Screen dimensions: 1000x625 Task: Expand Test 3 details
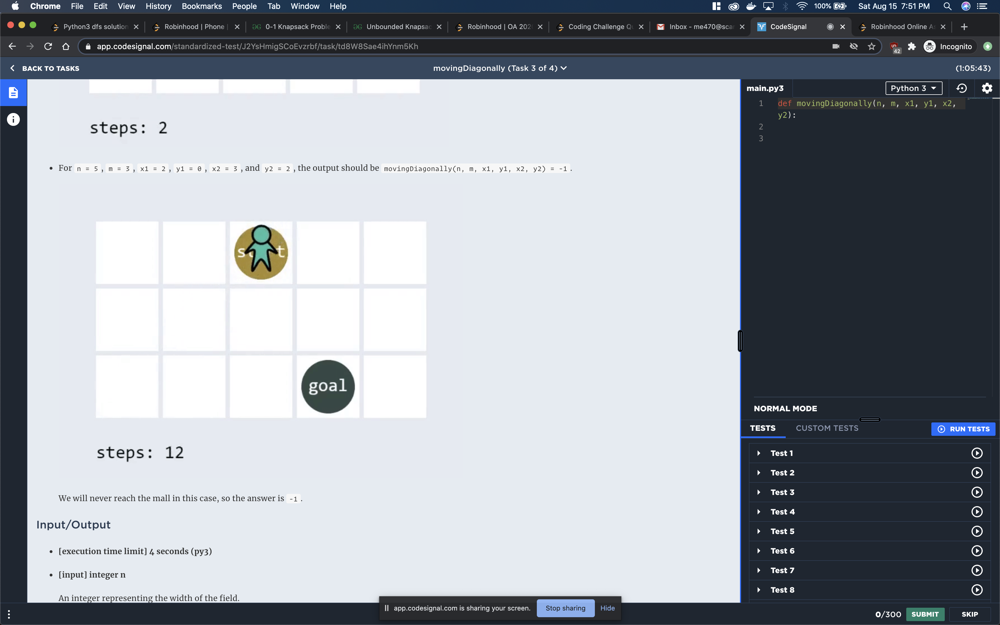tap(758, 492)
